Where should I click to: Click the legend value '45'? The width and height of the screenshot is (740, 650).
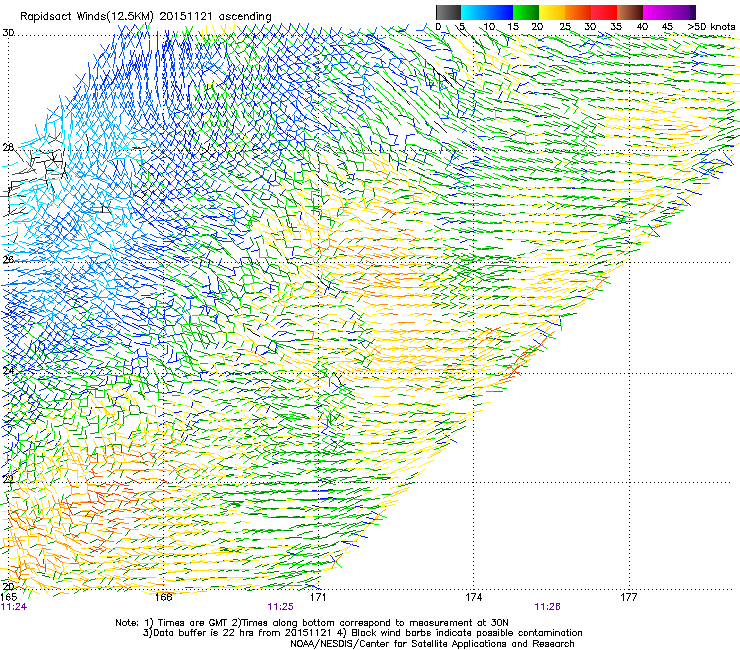point(667,27)
